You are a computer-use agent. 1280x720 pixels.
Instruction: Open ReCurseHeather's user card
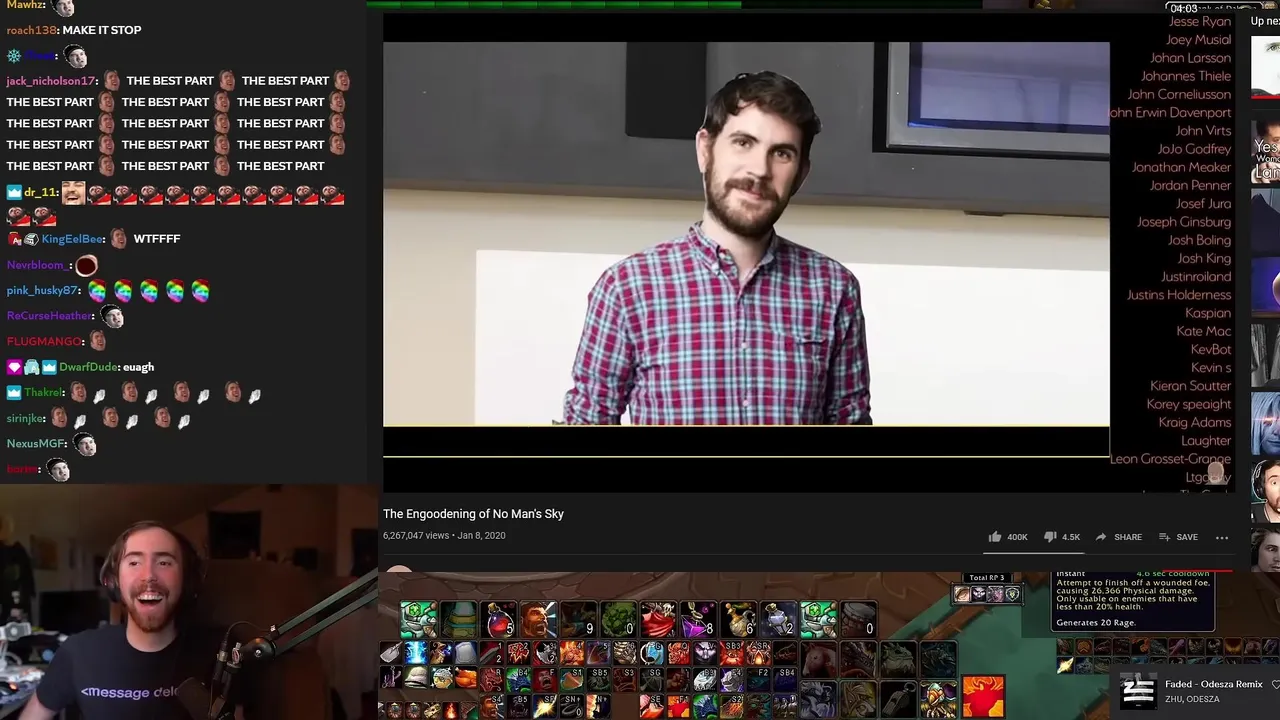coord(49,316)
